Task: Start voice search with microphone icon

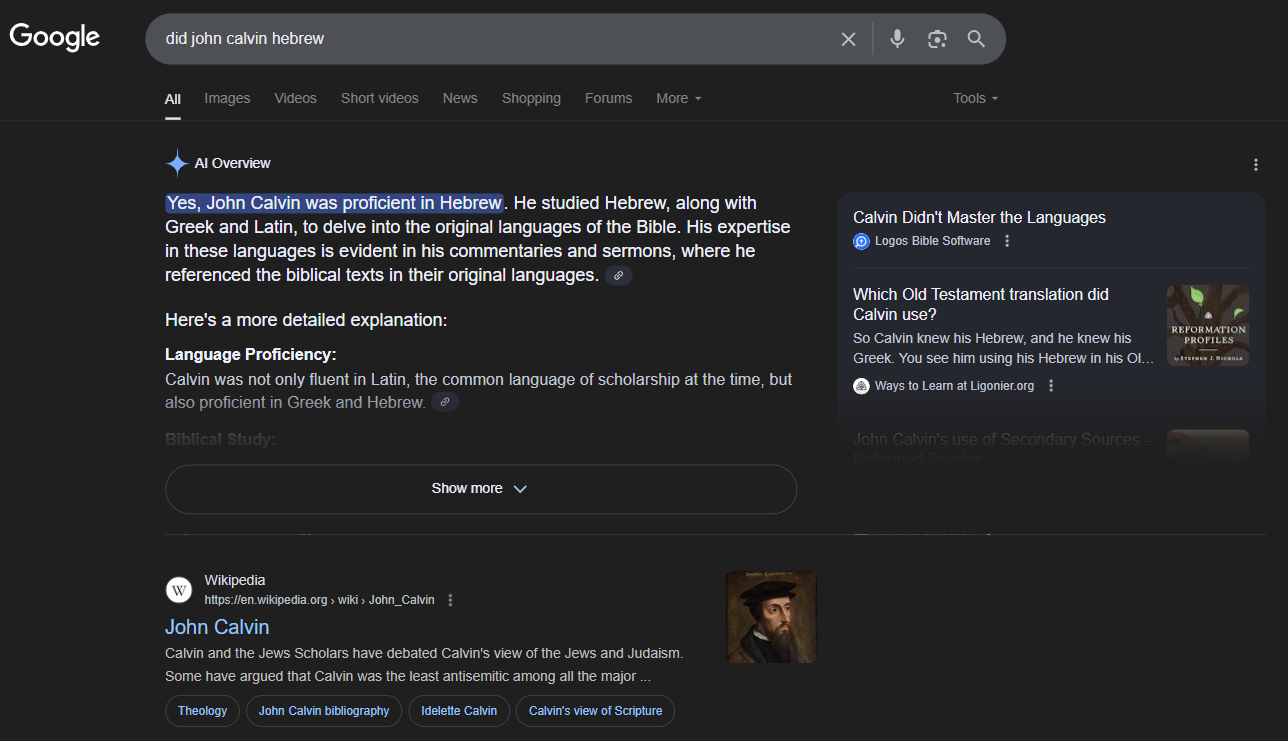Action: (x=897, y=39)
